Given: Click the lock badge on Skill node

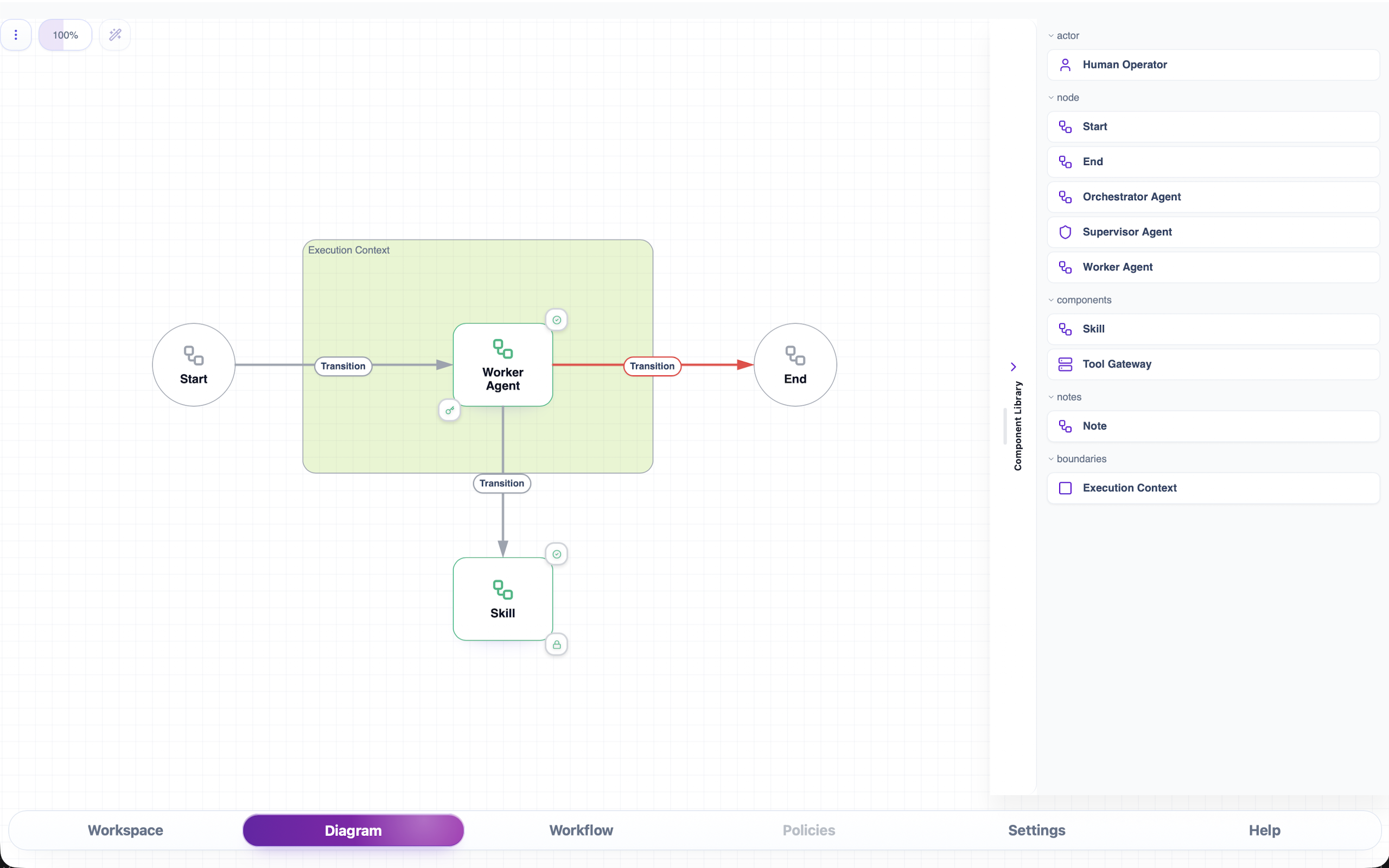Looking at the screenshot, I should [x=556, y=644].
